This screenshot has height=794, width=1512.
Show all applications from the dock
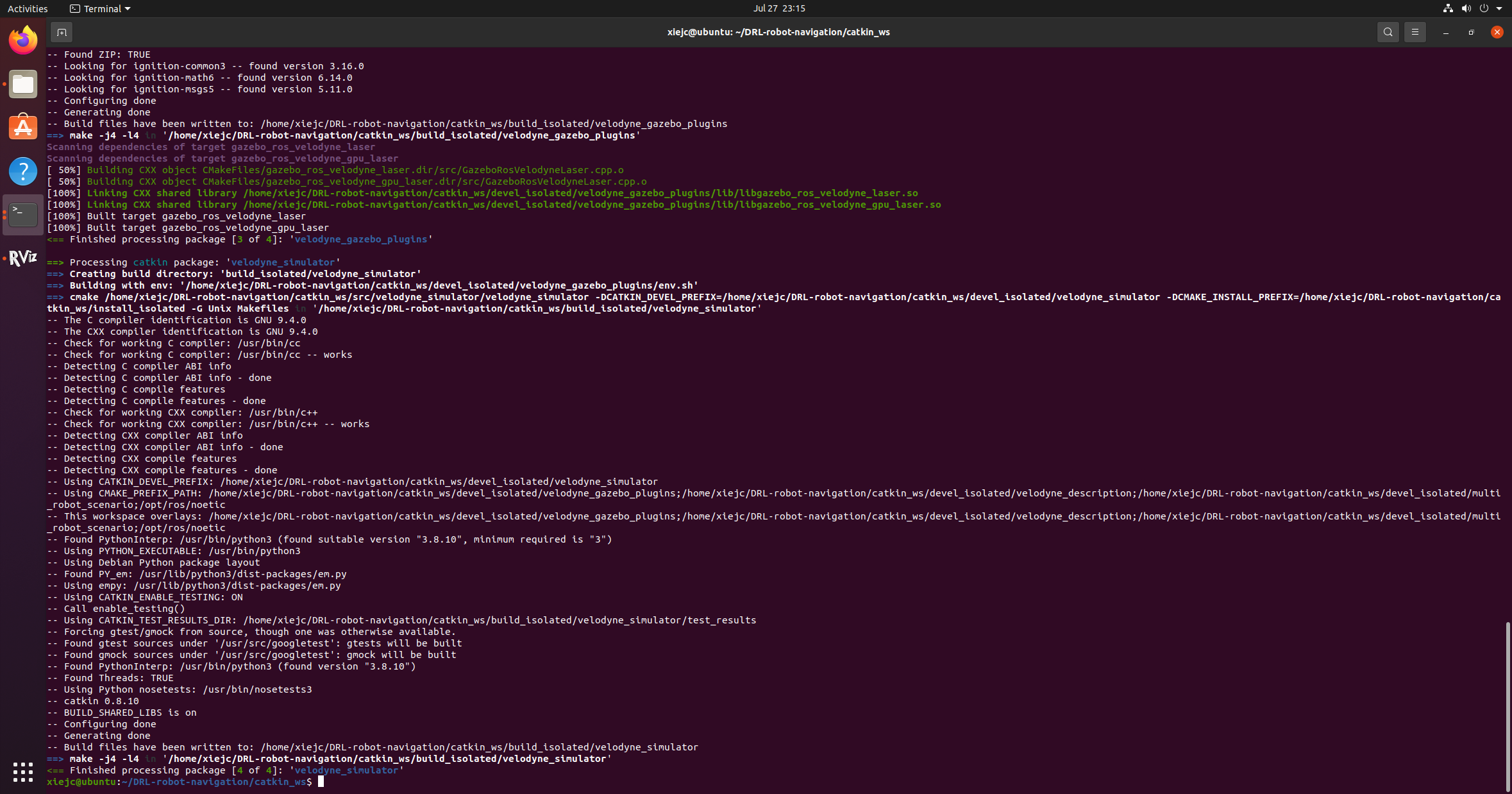tap(22, 773)
